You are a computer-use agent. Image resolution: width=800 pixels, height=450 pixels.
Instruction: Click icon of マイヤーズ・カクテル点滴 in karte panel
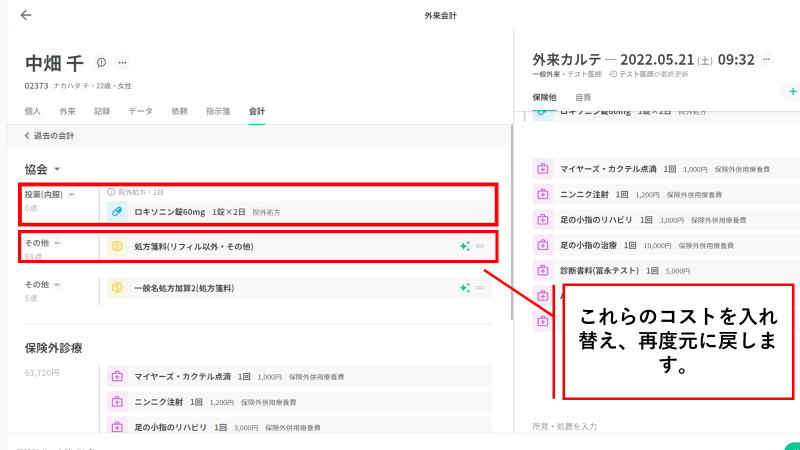point(542,169)
